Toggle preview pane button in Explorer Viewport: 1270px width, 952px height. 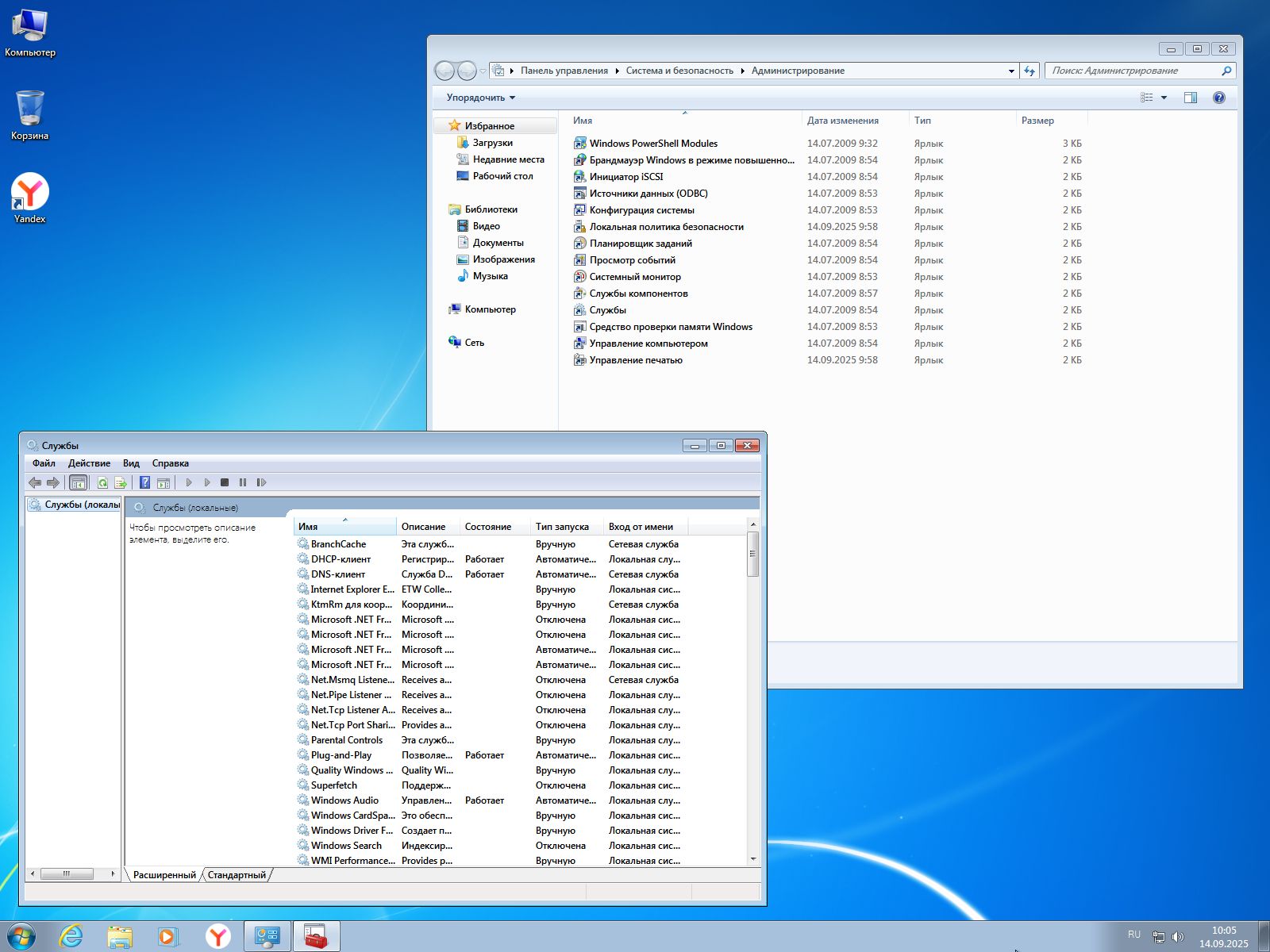click(1191, 98)
